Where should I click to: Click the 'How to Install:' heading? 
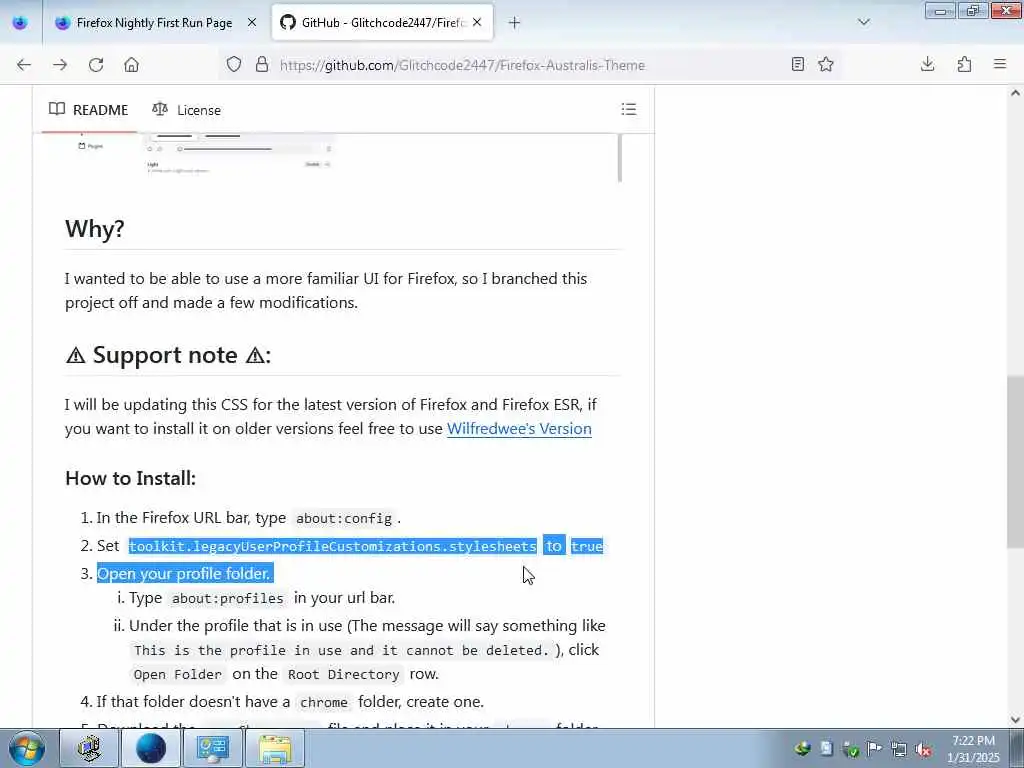pyautogui.click(x=131, y=478)
